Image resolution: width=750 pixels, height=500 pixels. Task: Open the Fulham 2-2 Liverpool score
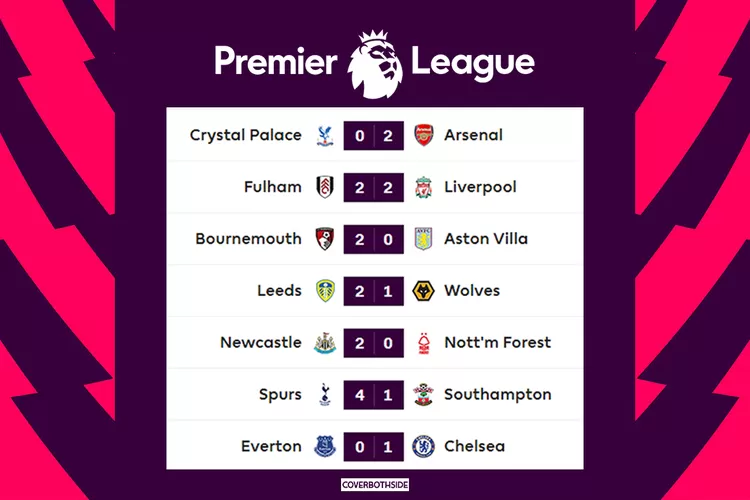374,187
